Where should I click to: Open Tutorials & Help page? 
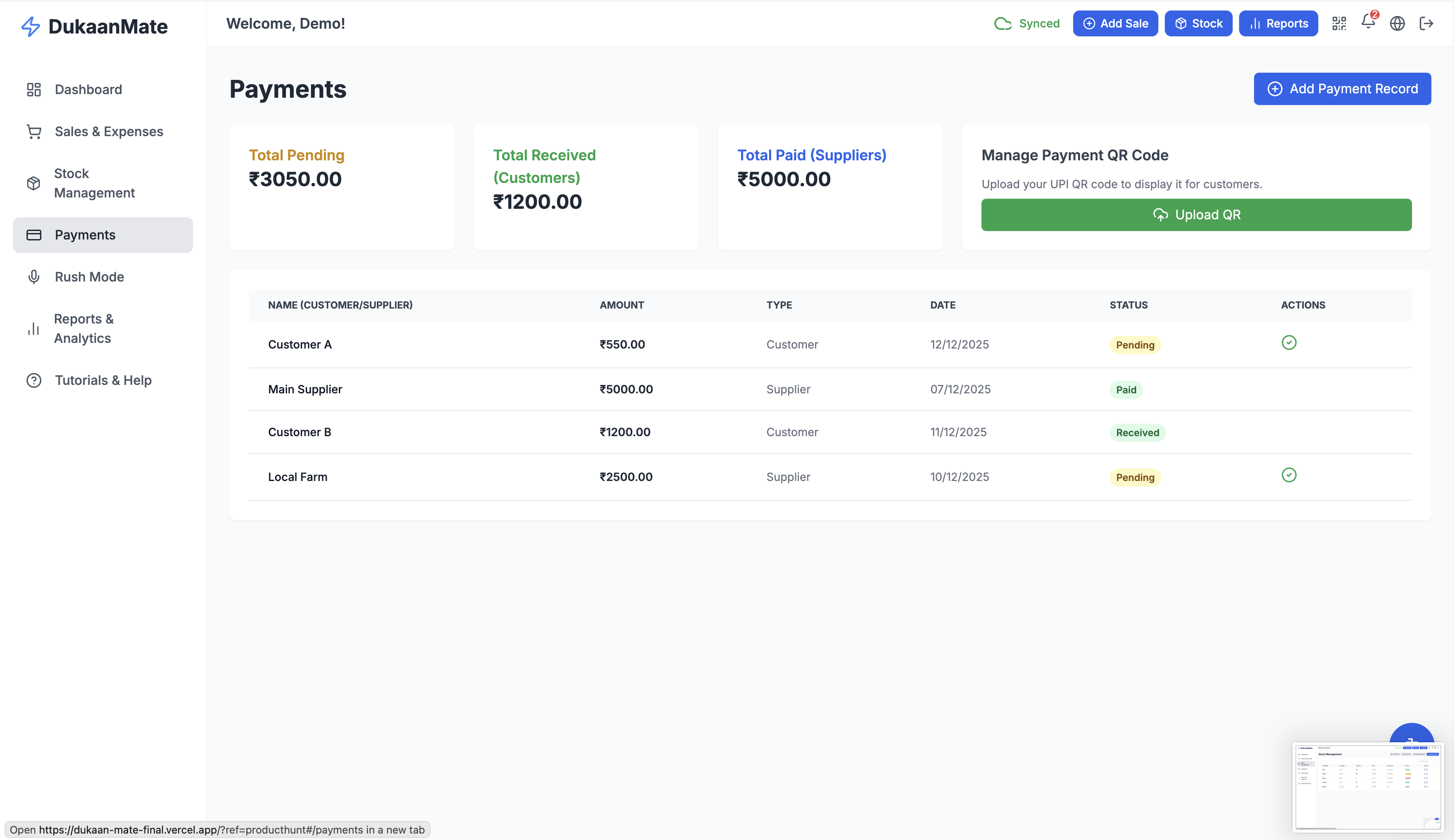click(103, 380)
